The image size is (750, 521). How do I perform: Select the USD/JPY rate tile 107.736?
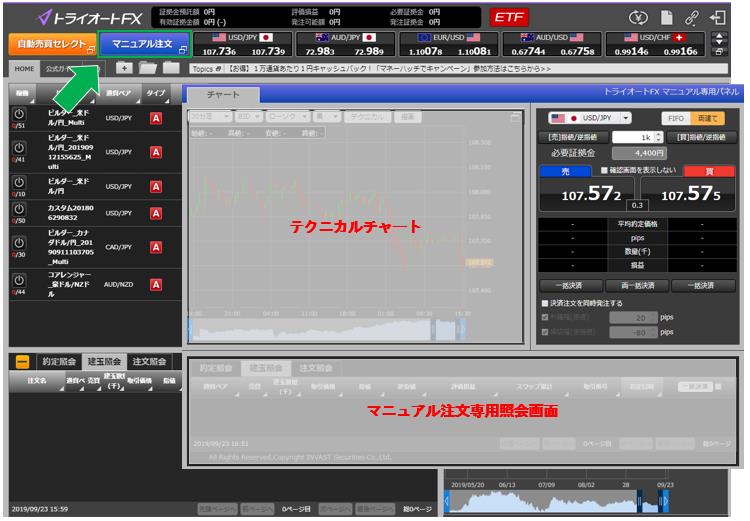(243, 44)
